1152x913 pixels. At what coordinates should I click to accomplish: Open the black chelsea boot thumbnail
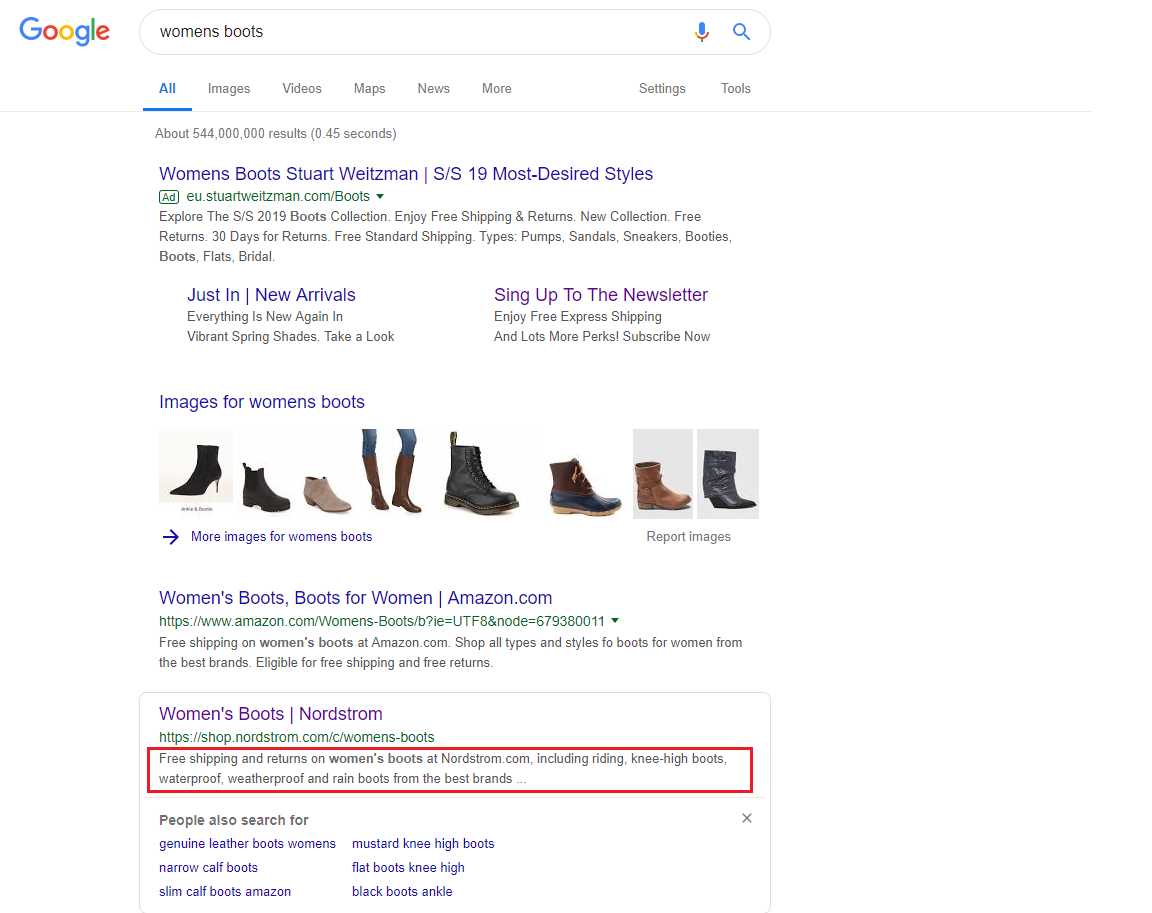(x=265, y=486)
